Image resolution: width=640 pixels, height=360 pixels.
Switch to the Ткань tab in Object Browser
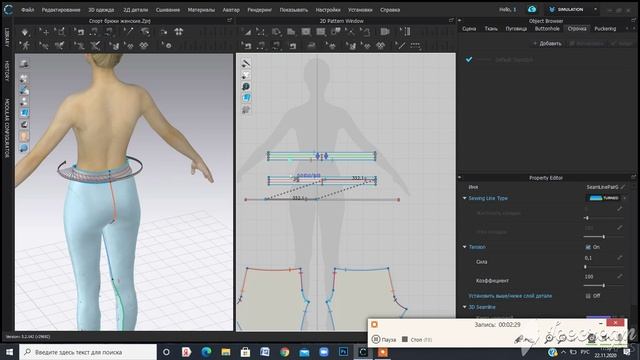tap(491, 29)
